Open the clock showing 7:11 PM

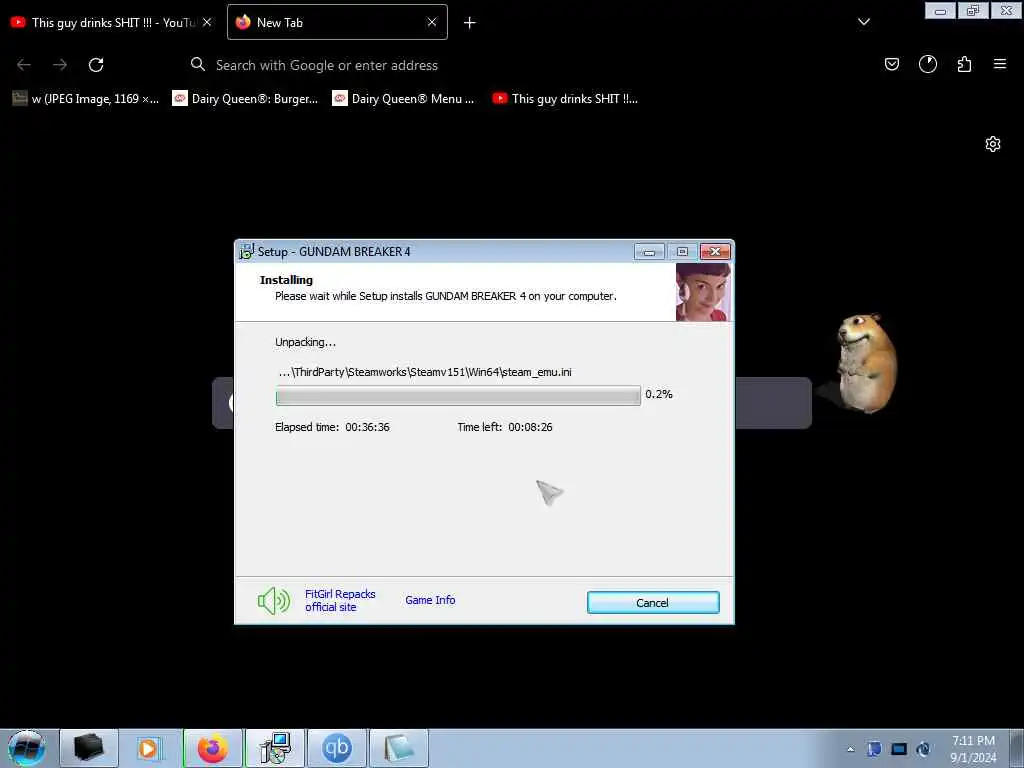[973, 749]
